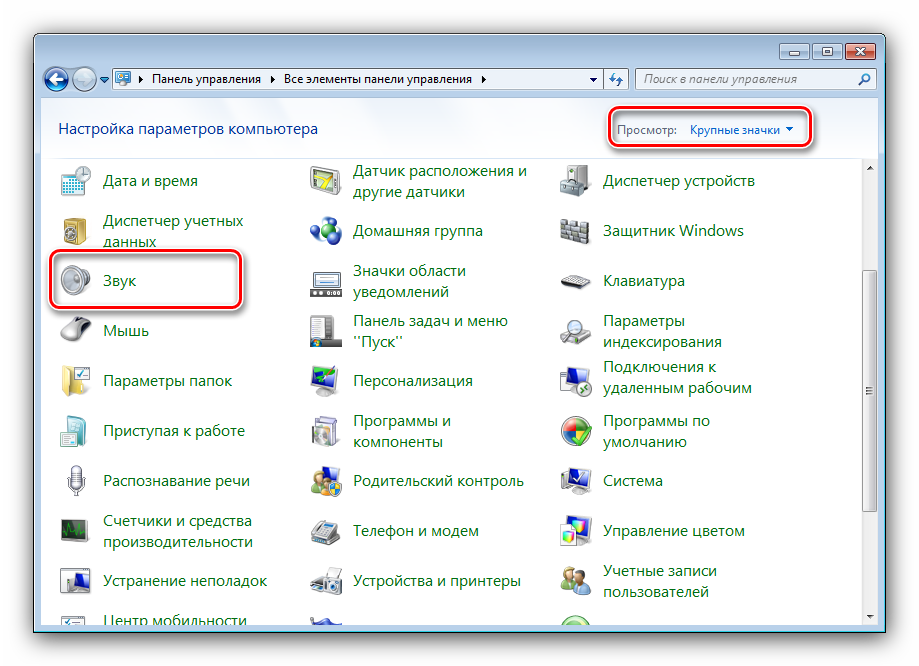This screenshot has width=919, height=666.
Task: Open the Дата и время calendar icon
Action: [x=76, y=181]
